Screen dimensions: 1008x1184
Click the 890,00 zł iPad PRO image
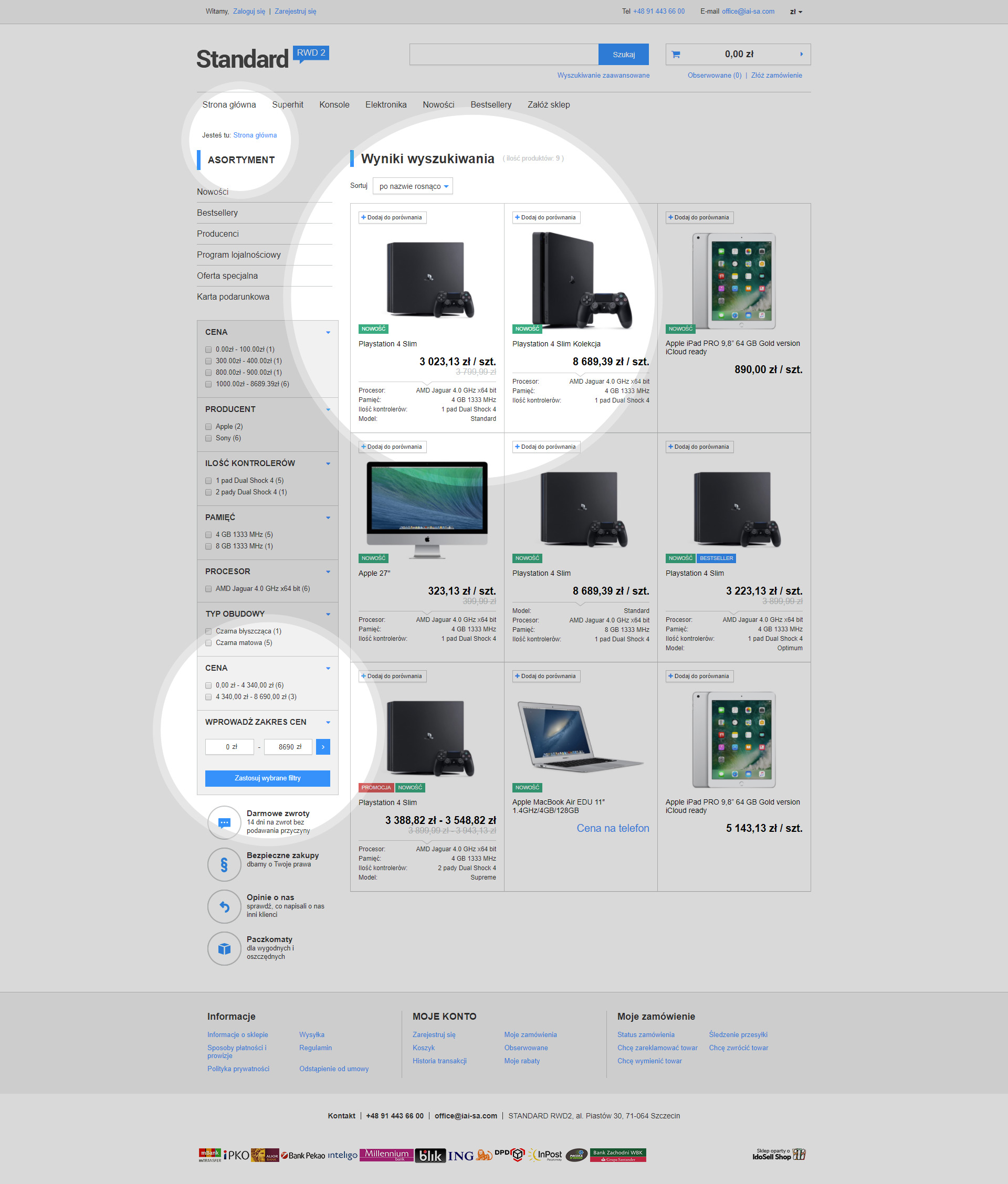pyautogui.click(x=734, y=280)
